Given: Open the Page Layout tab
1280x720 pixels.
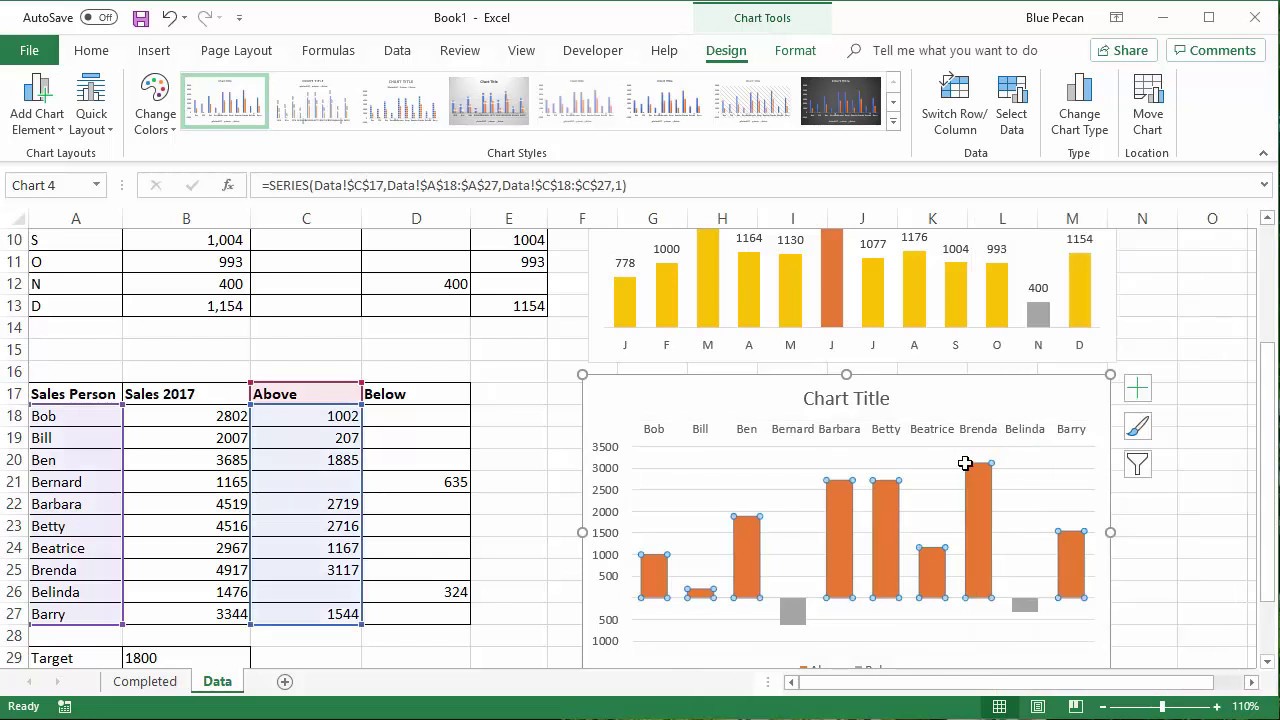Looking at the screenshot, I should coord(236,50).
